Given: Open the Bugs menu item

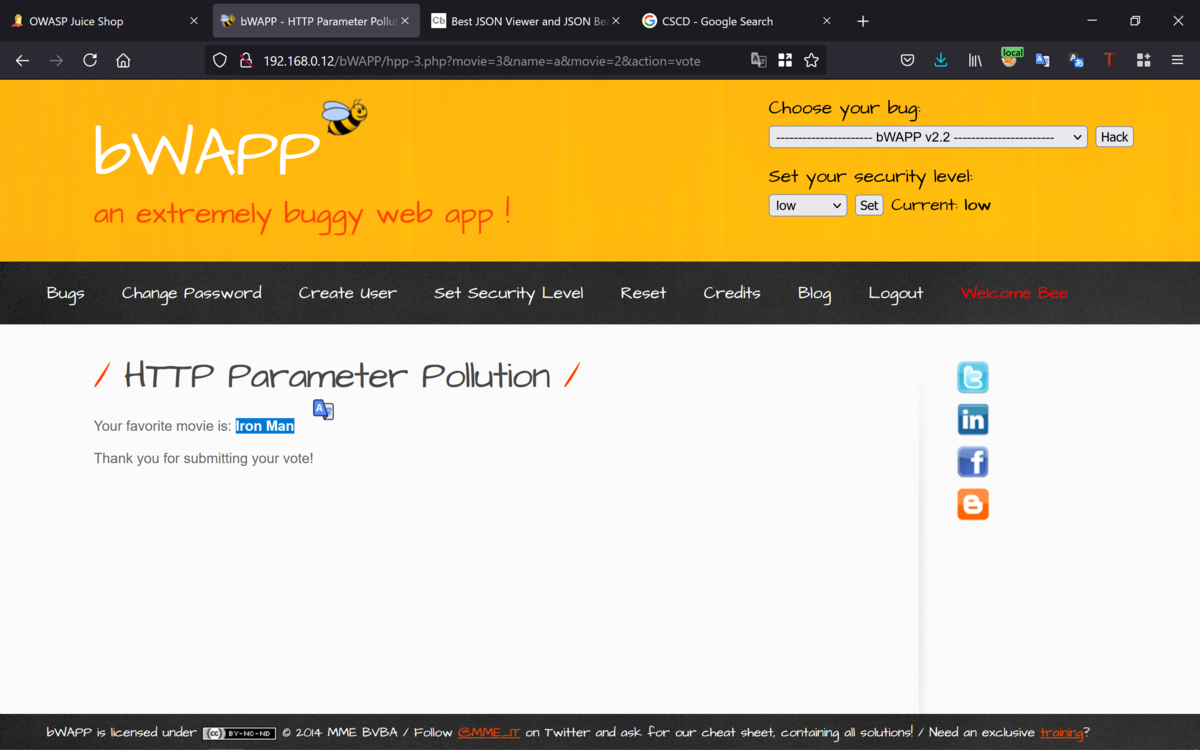Looking at the screenshot, I should click(x=65, y=293).
